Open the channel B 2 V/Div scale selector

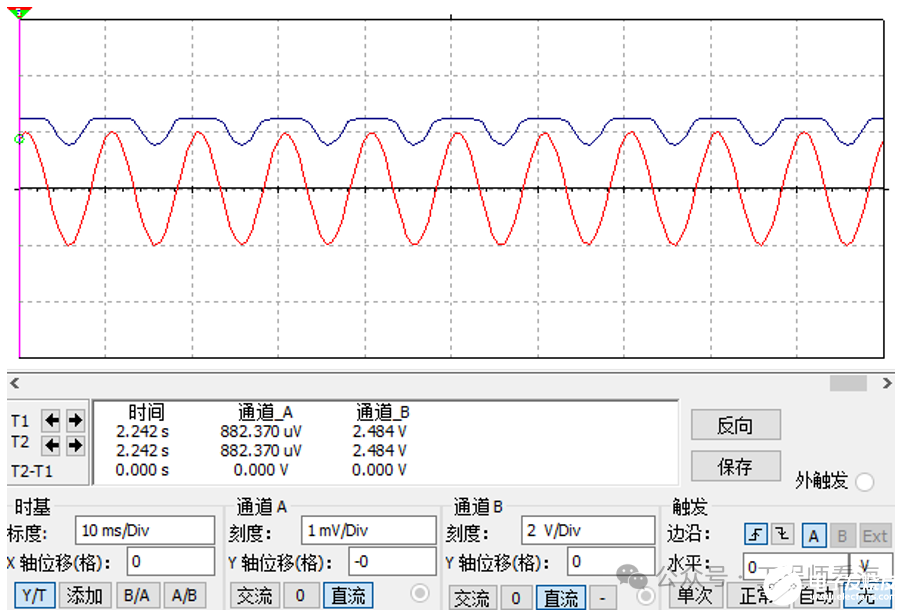(588, 530)
